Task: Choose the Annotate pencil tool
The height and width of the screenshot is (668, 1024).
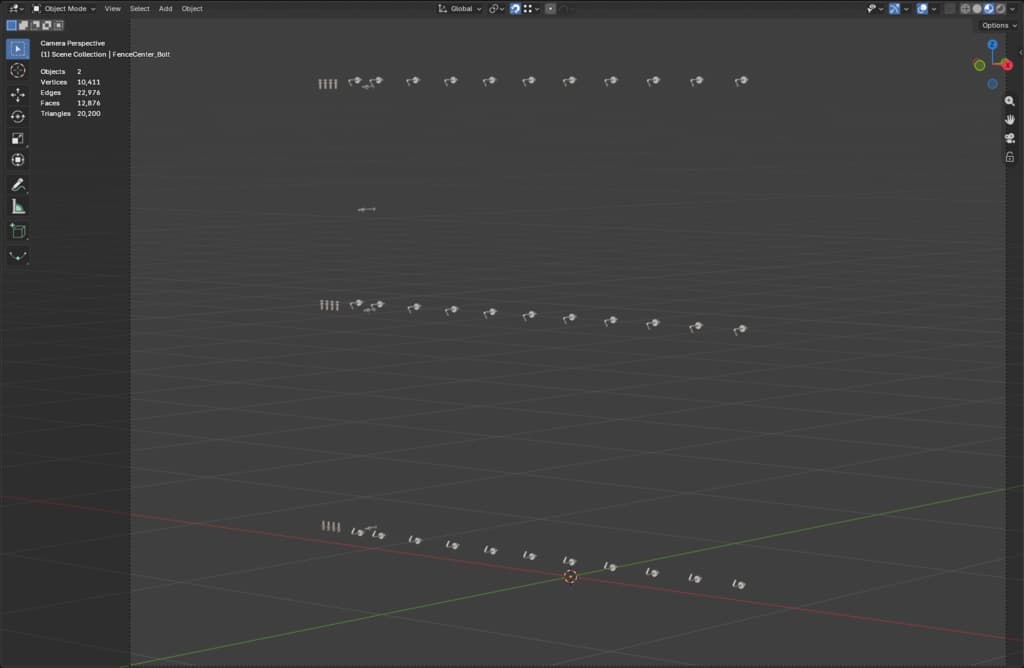Action: (x=18, y=185)
